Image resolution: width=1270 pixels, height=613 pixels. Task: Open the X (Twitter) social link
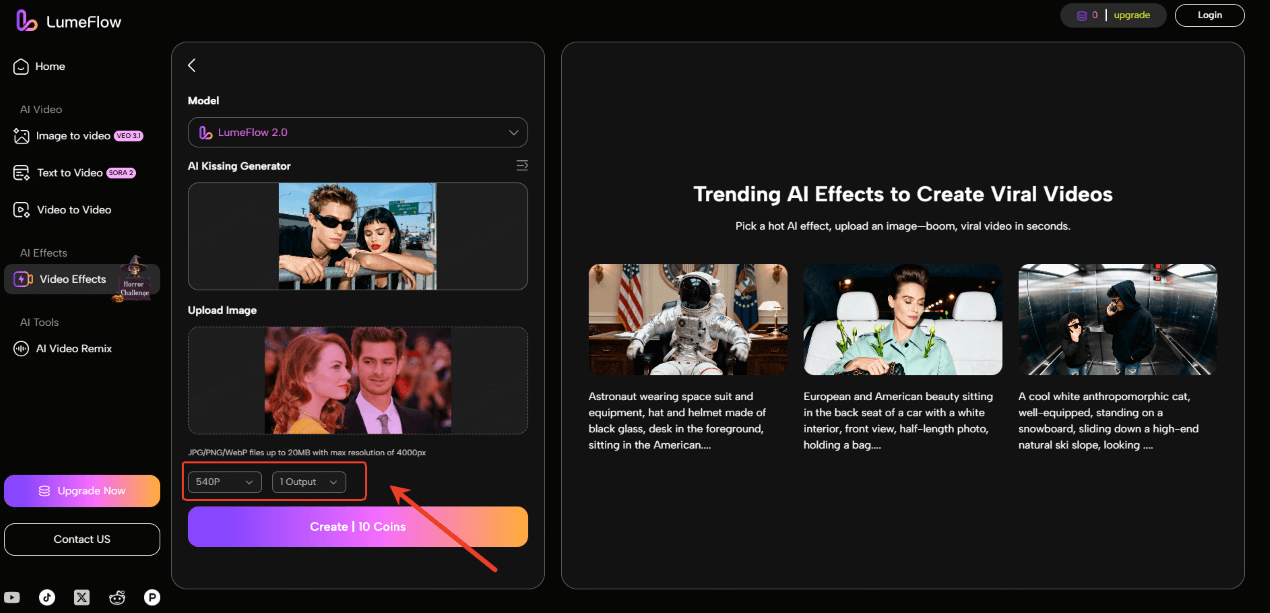[x=82, y=597]
